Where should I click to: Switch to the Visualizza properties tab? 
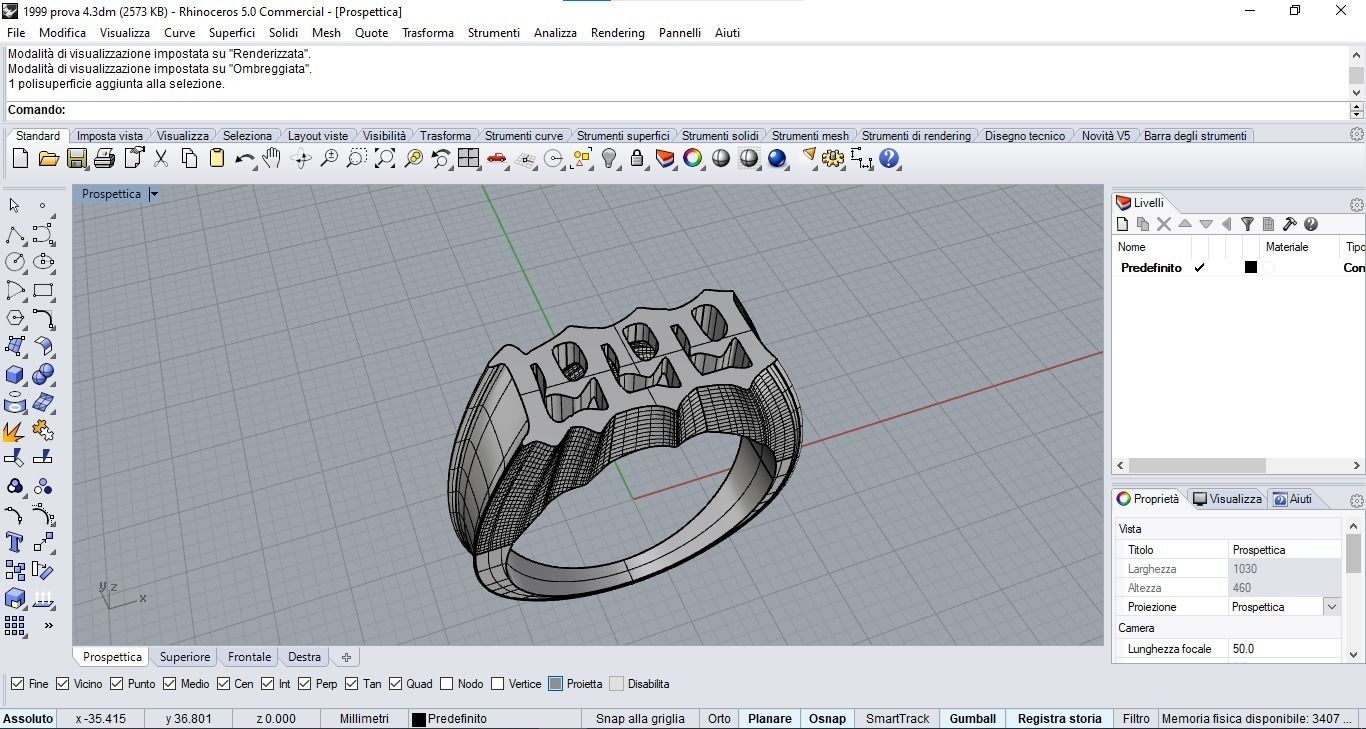point(1227,499)
